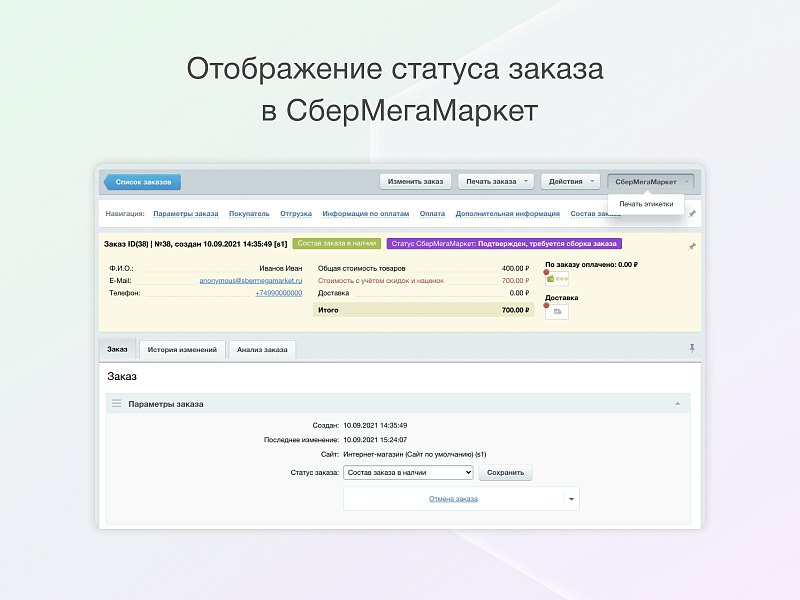Select Печать этикетки menu item
Screen dimensions: 800x600
pyautogui.click(x=645, y=204)
